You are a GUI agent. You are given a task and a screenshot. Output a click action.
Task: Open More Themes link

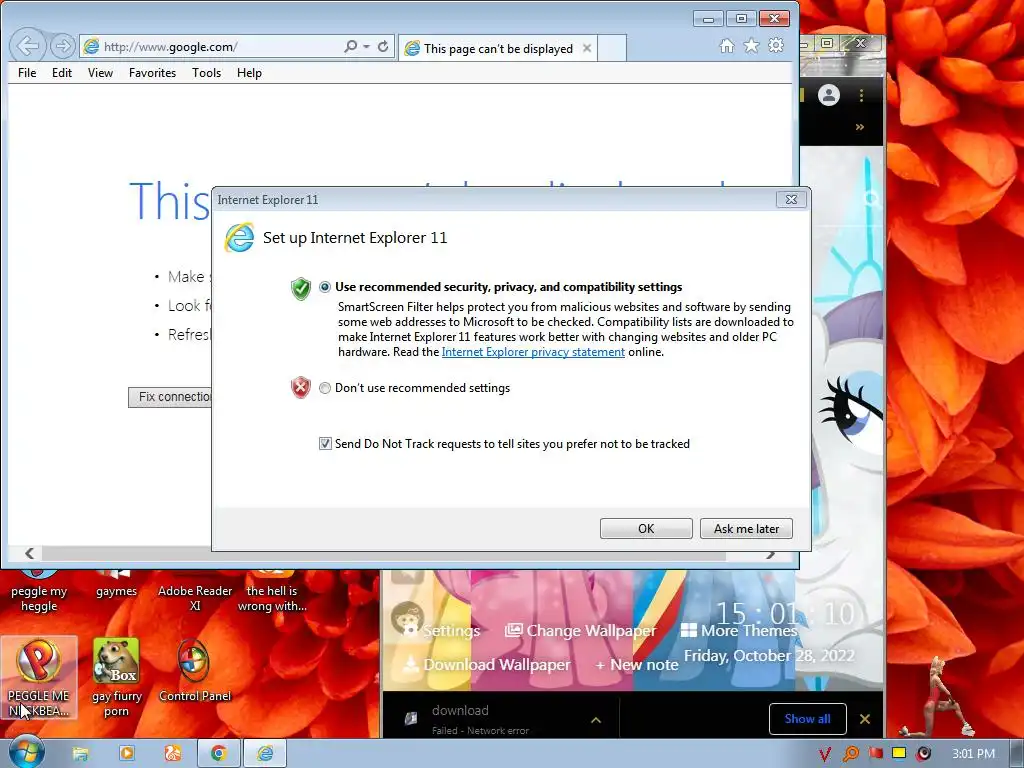(739, 630)
